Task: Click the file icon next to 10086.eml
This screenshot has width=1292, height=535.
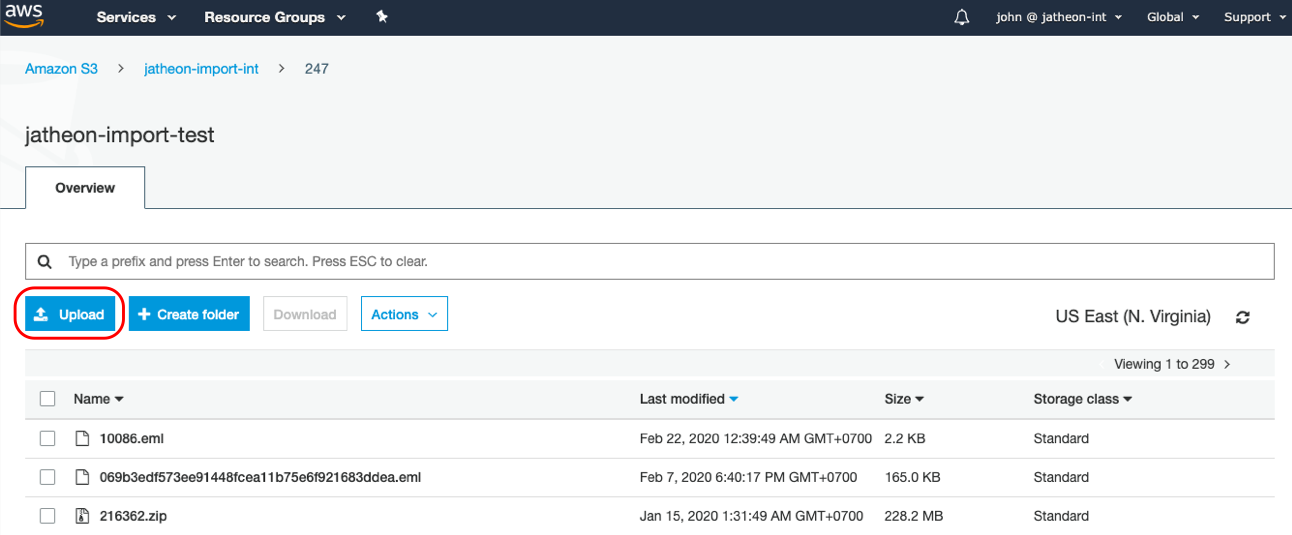Action: click(83, 438)
